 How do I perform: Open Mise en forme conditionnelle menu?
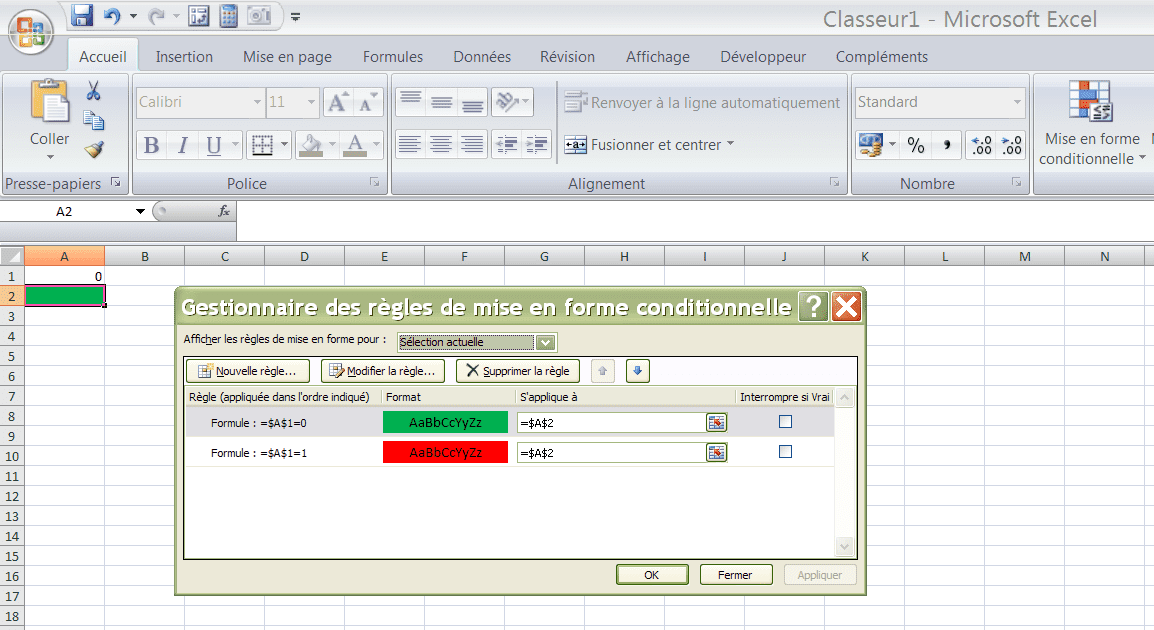1092,122
